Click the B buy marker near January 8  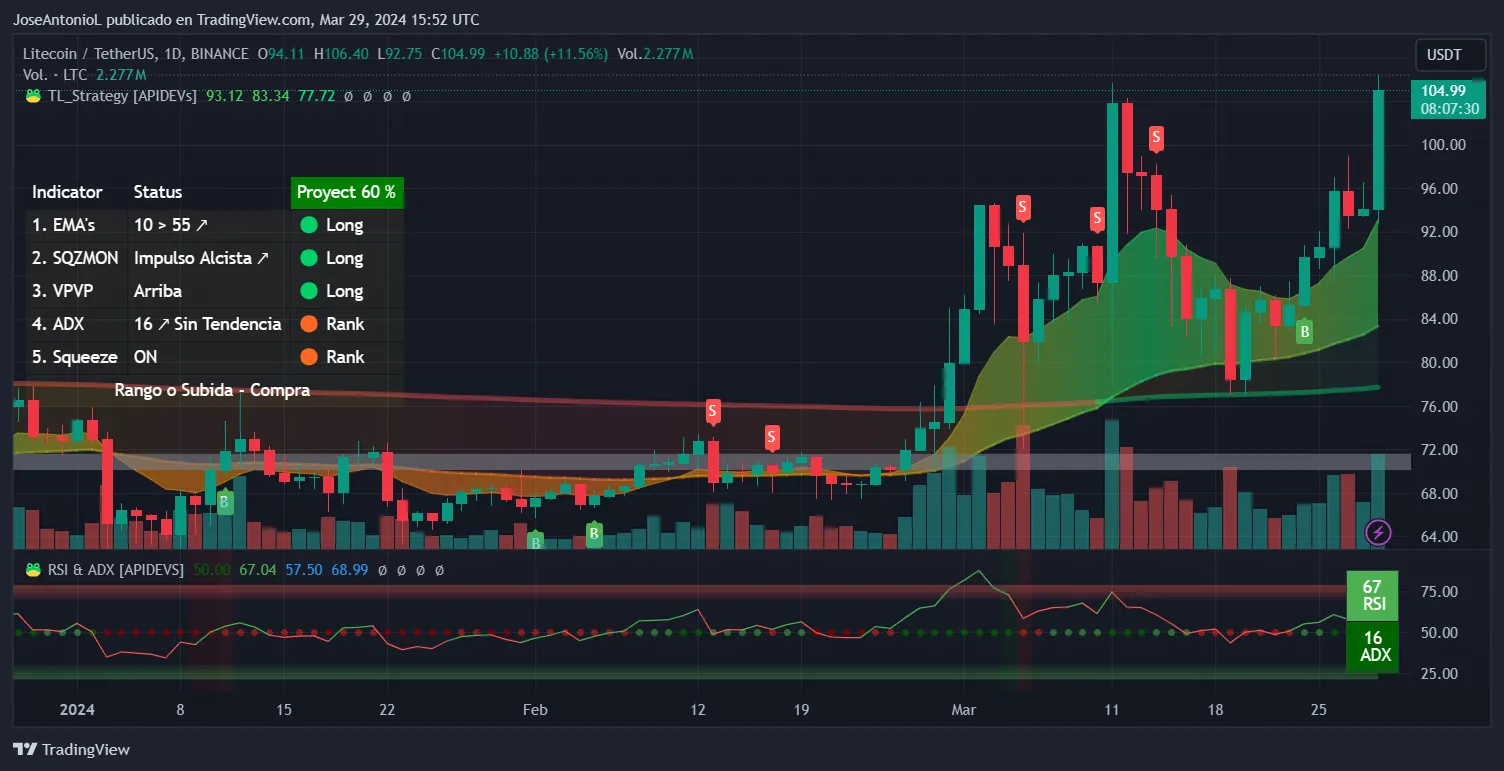[225, 502]
